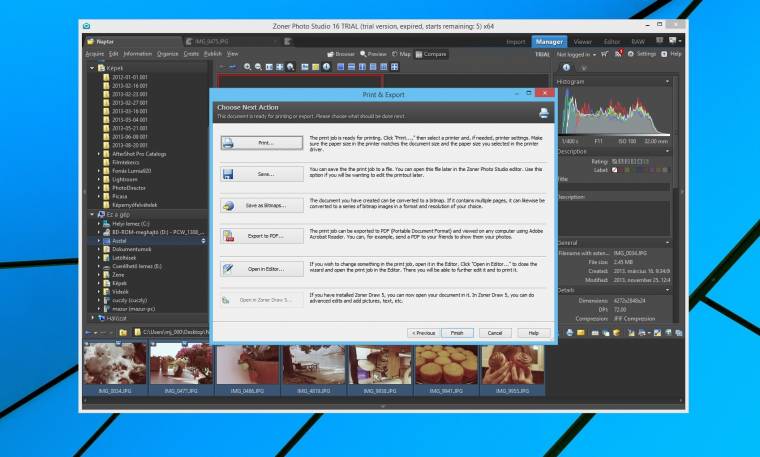
Task: Expand the Helyi lemez (C:) drive arrow
Action: pyautogui.click(x=99, y=224)
